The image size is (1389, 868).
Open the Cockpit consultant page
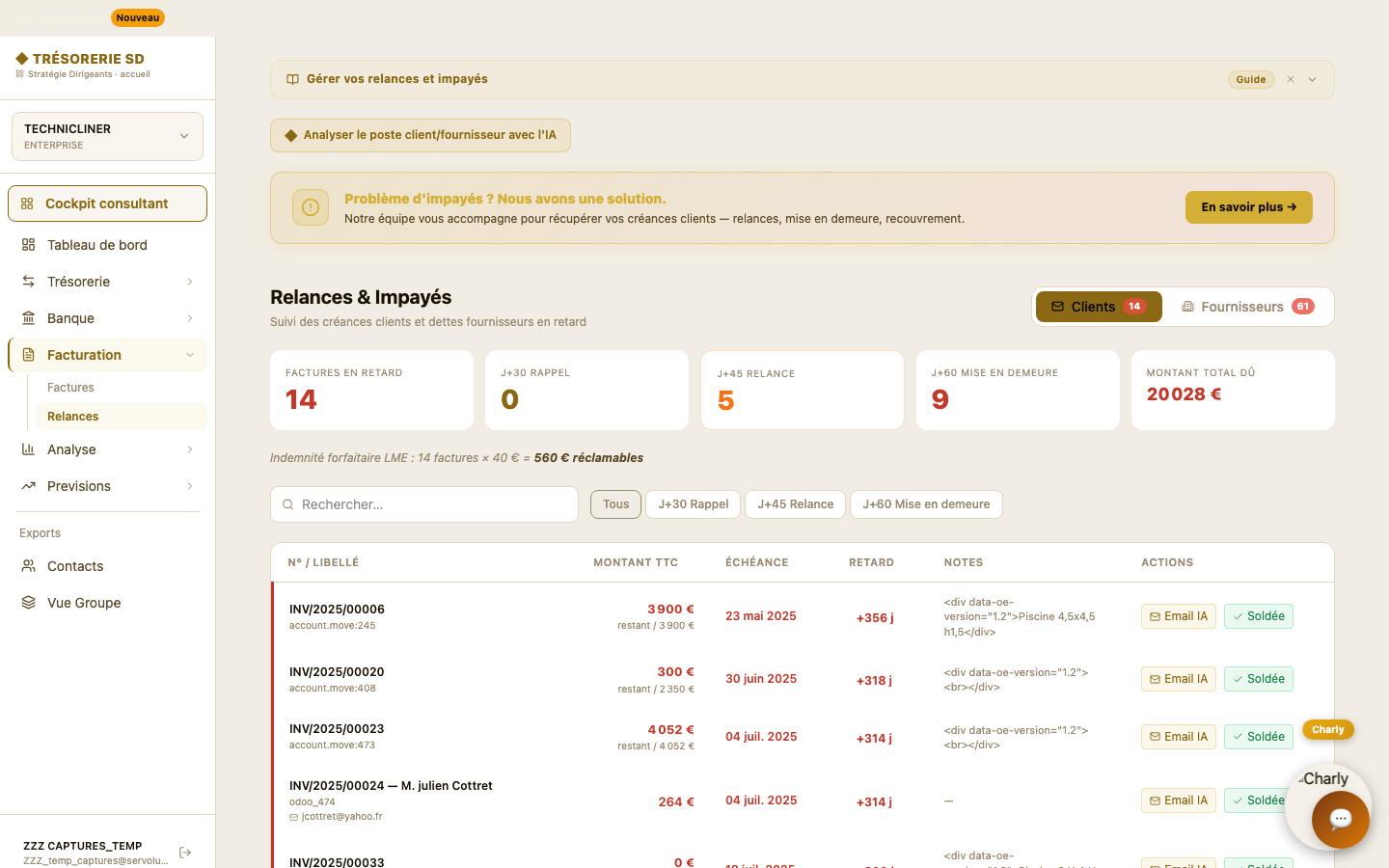click(x=107, y=203)
